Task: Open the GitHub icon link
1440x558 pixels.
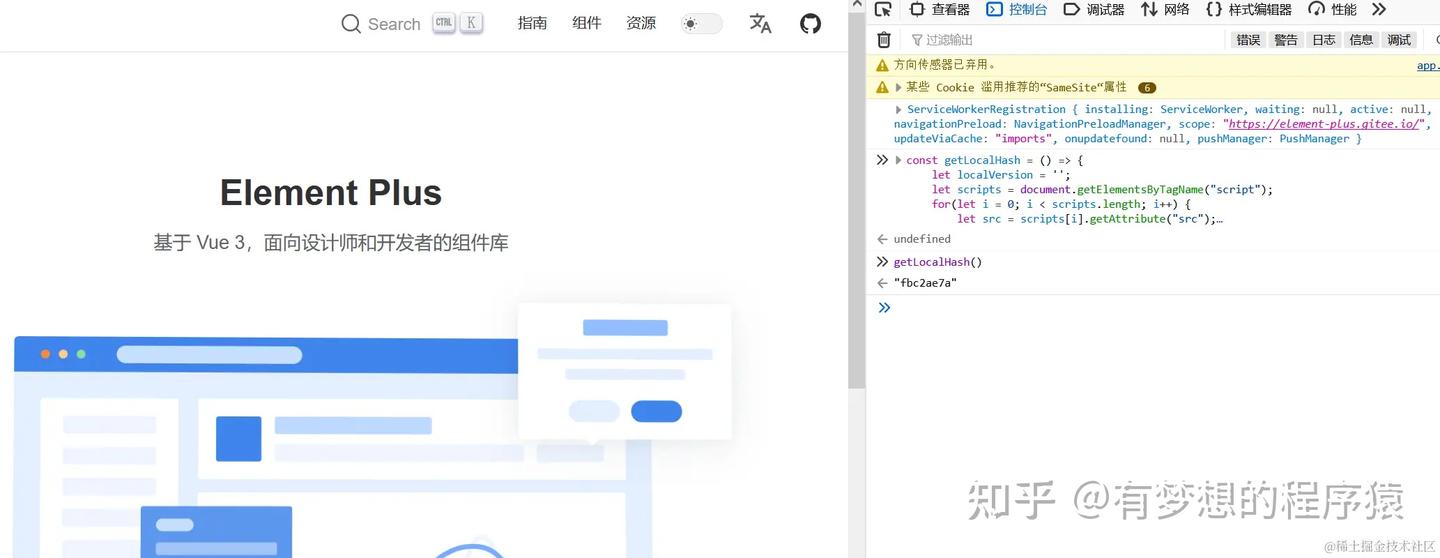Action: (x=811, y=24)
